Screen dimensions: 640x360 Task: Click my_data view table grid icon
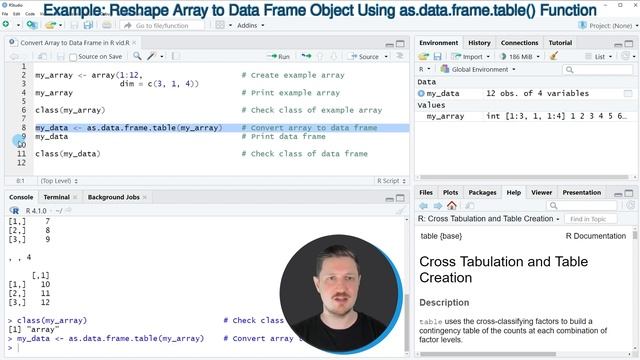(x=628, y=93)
